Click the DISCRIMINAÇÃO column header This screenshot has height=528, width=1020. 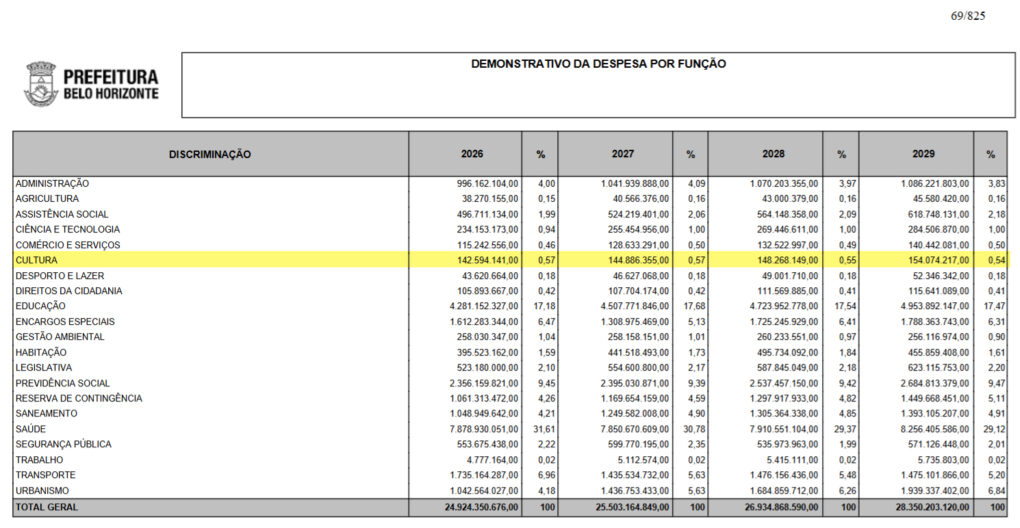(x=210, y=155)
